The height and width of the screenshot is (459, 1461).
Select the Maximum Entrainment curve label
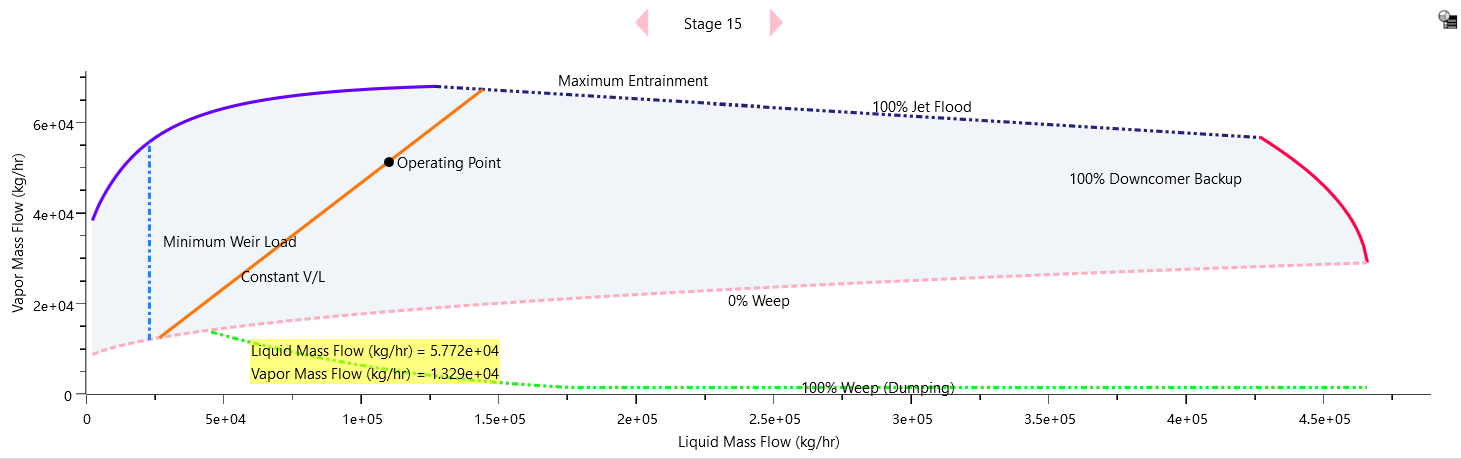point(632,81)
